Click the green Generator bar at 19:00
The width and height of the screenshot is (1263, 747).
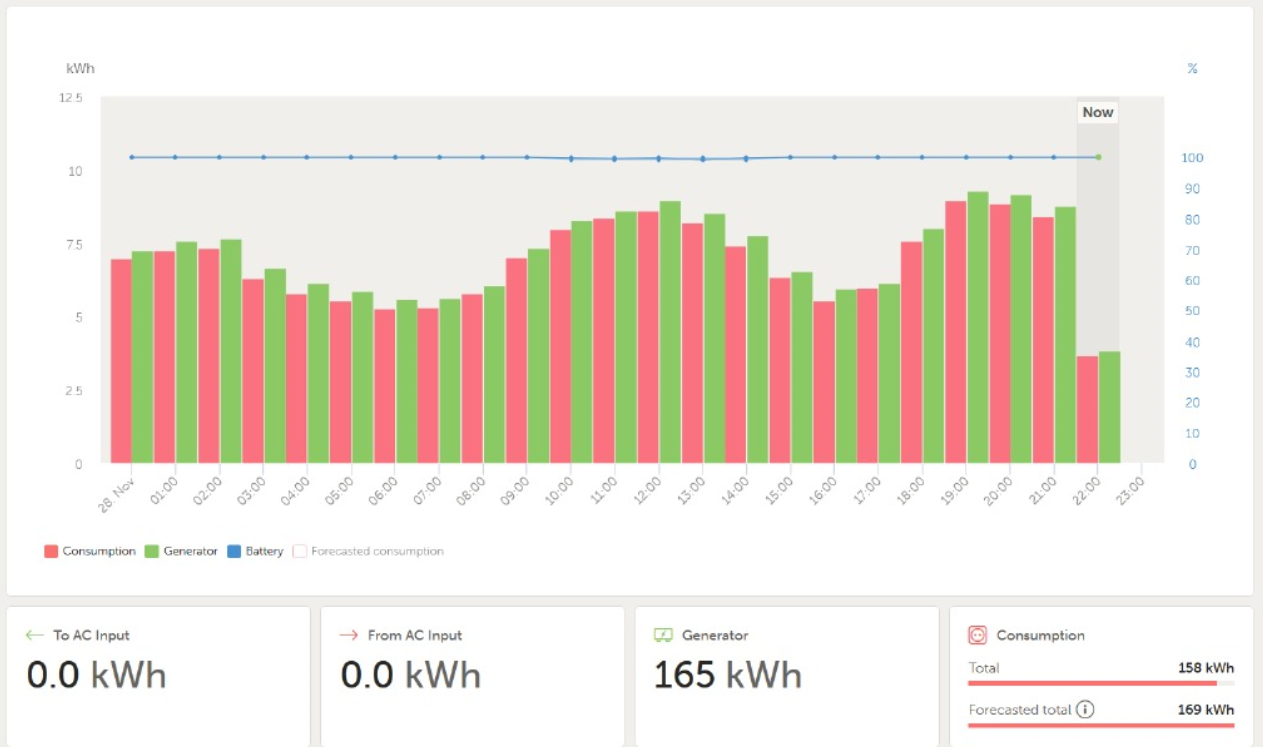click(977, 328)
